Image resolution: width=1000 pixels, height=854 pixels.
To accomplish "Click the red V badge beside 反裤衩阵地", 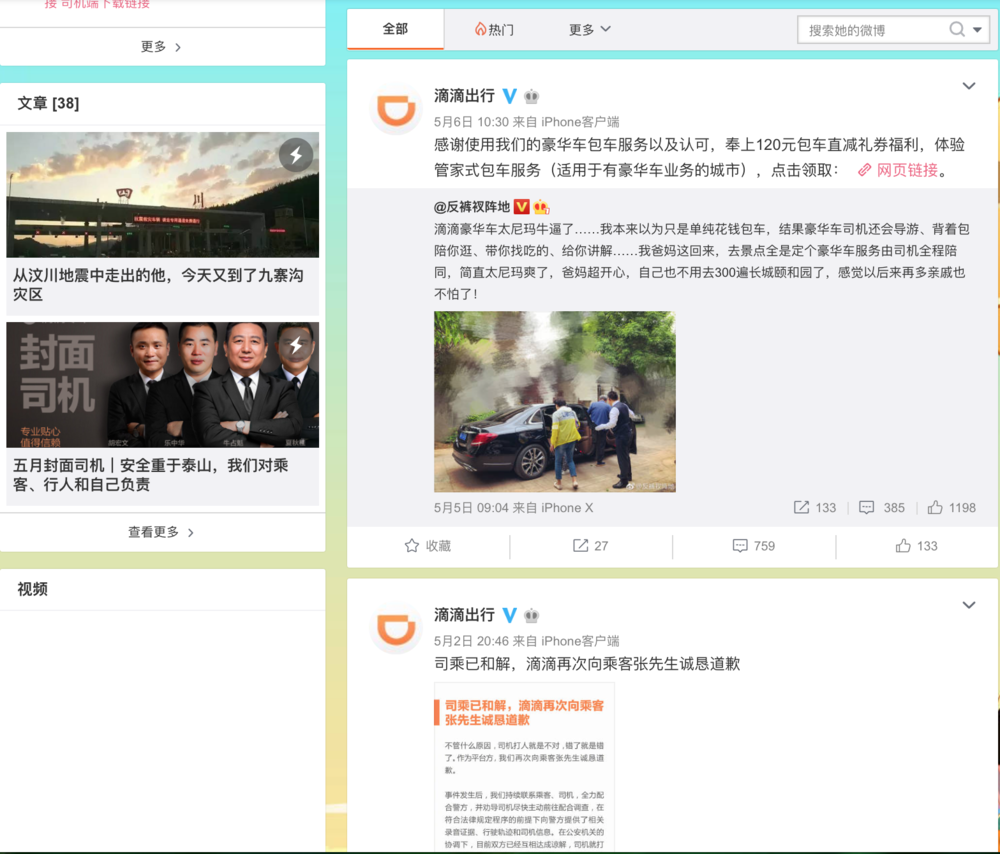I will [x=522, y=207].
